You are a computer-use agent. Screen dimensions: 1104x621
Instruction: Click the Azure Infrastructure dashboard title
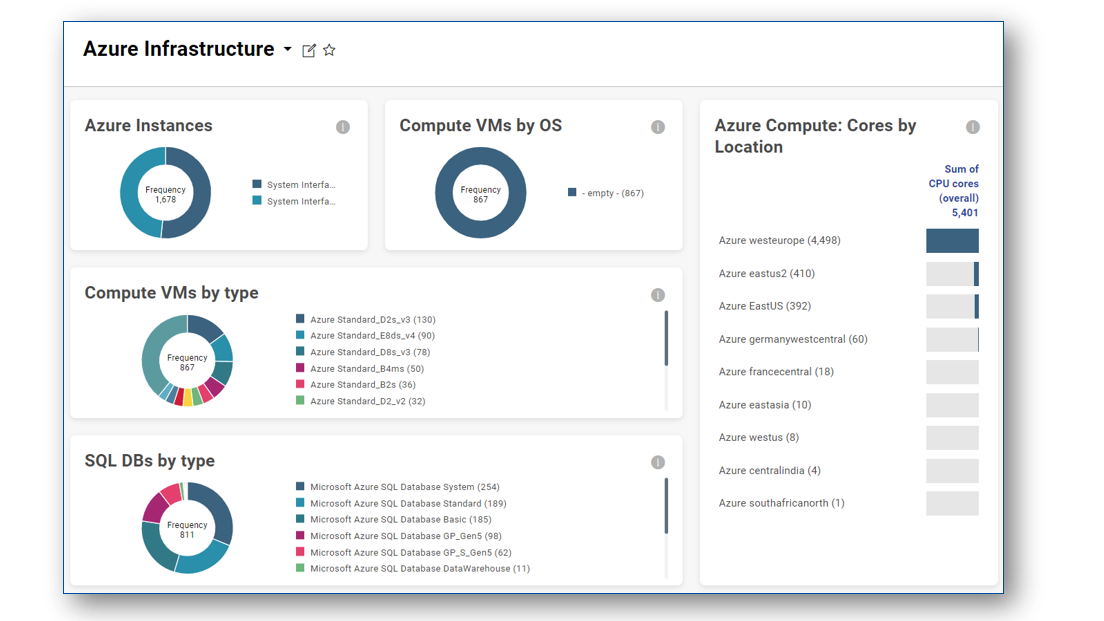[179, 49]
